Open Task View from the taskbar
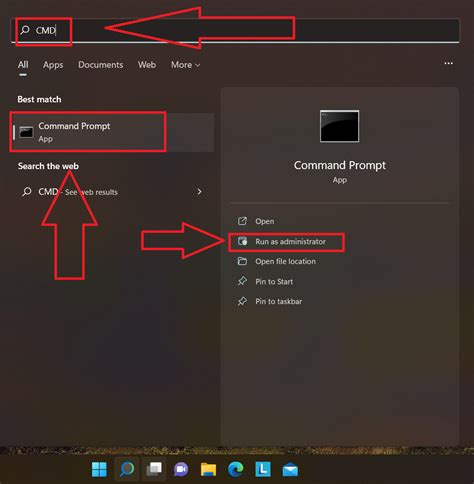 [154, 469]
